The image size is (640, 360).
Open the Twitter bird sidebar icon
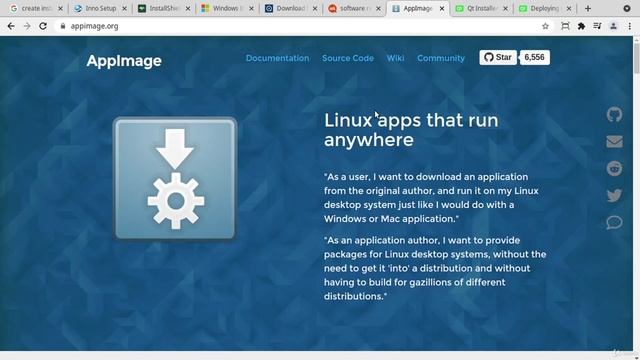614,195
